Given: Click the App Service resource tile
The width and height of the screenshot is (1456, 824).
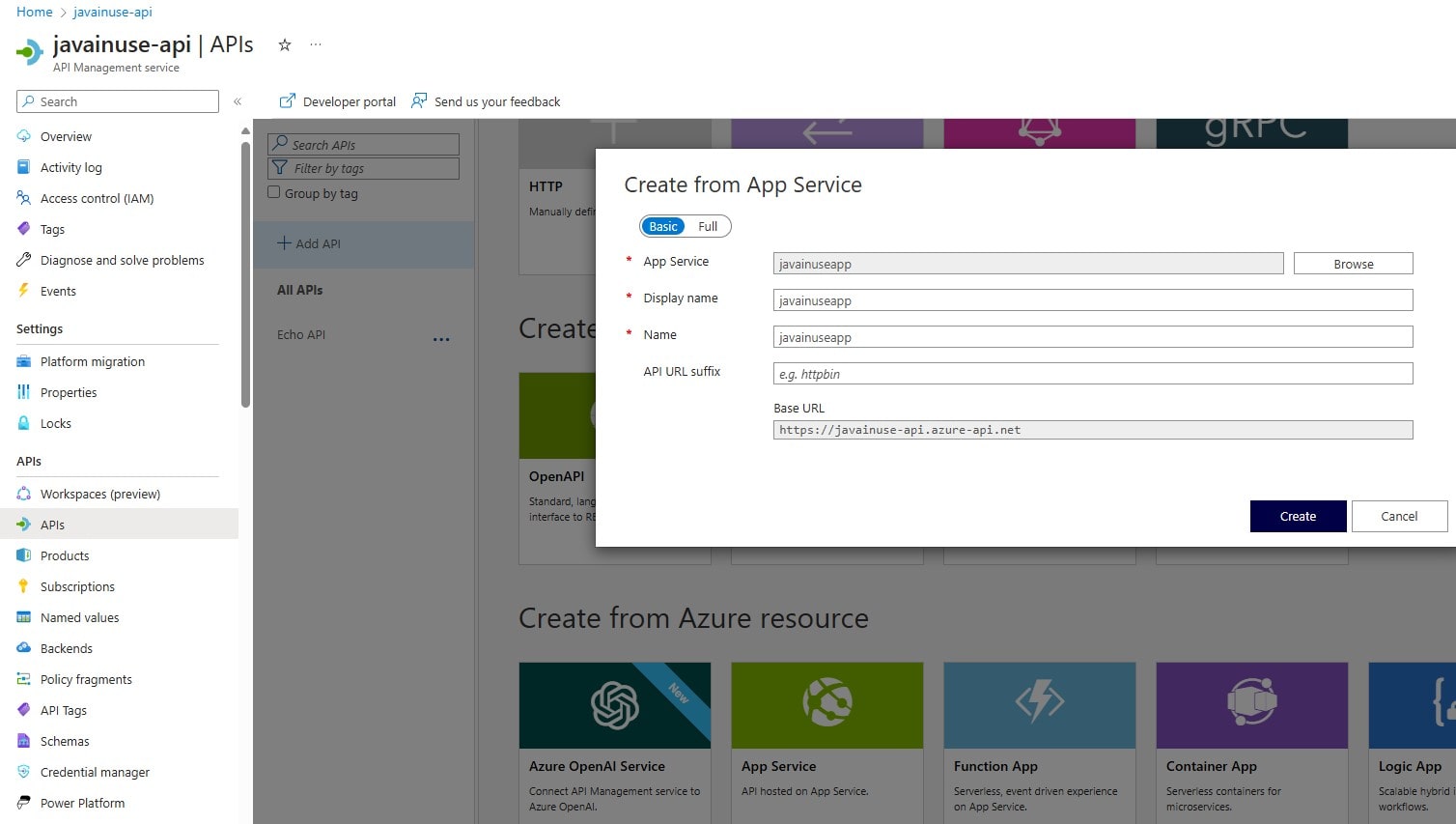Looking at the screenshot, I should coord(827,743).
